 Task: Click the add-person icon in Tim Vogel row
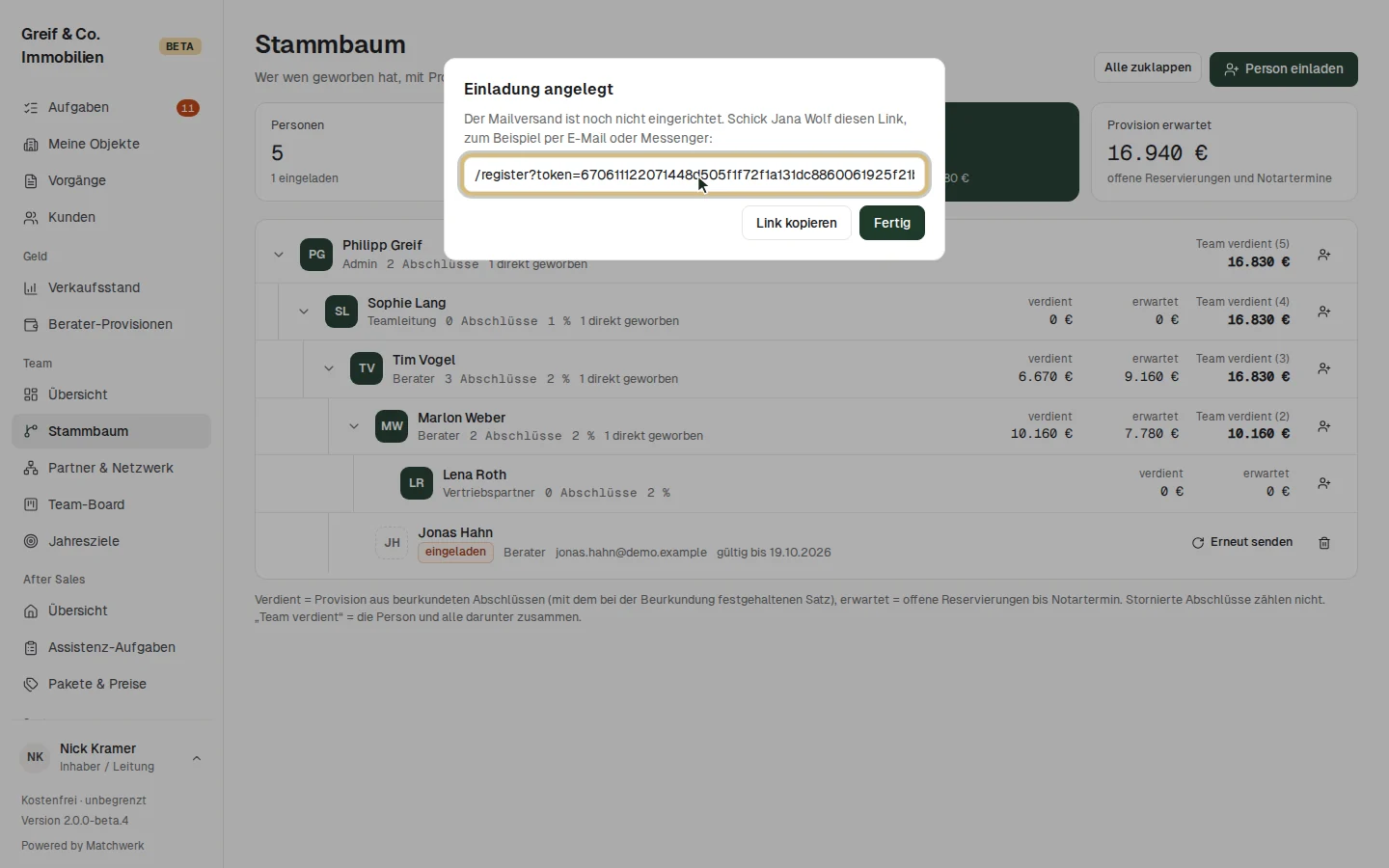click(1324, 368)
